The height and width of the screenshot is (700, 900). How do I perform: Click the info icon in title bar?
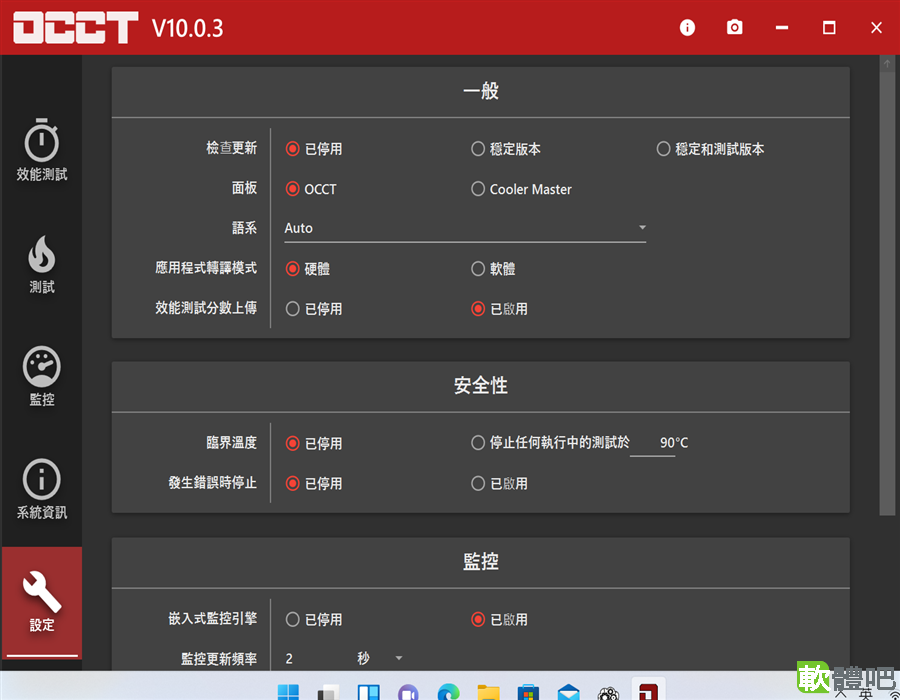point(687,28)
